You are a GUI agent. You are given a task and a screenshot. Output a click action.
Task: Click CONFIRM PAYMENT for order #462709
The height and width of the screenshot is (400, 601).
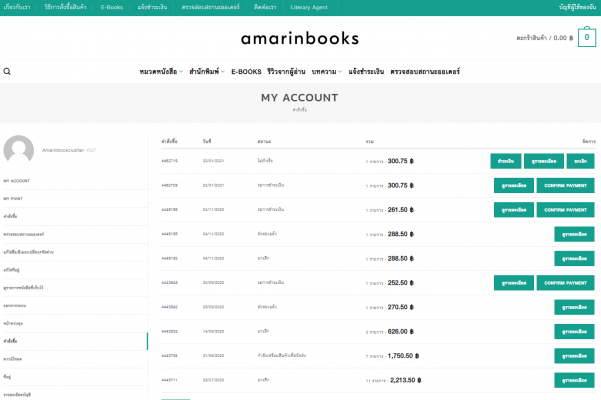(566, 185)
